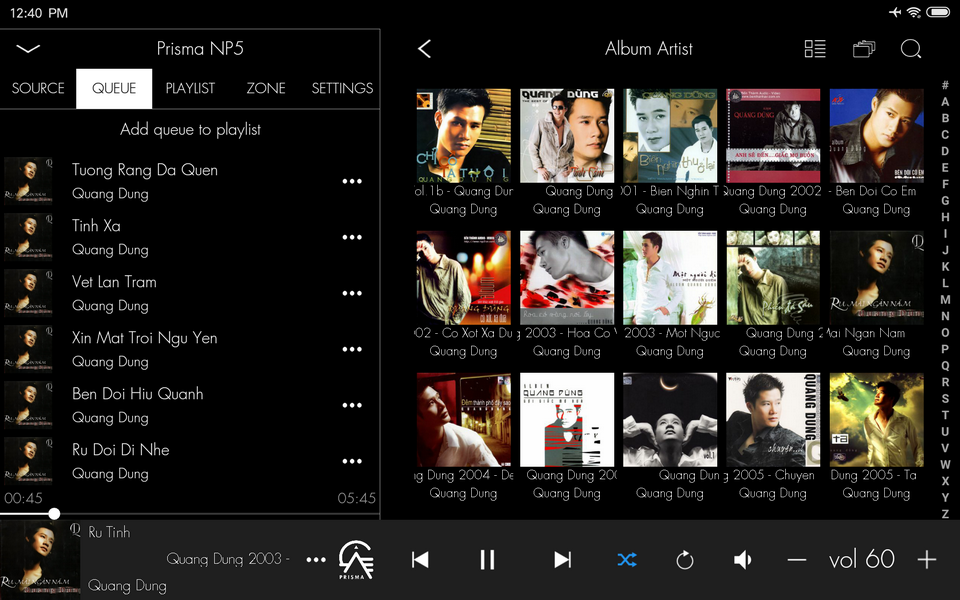Jump to letter Z in index
The image size is (960, 600).
[x=945, y=514]
